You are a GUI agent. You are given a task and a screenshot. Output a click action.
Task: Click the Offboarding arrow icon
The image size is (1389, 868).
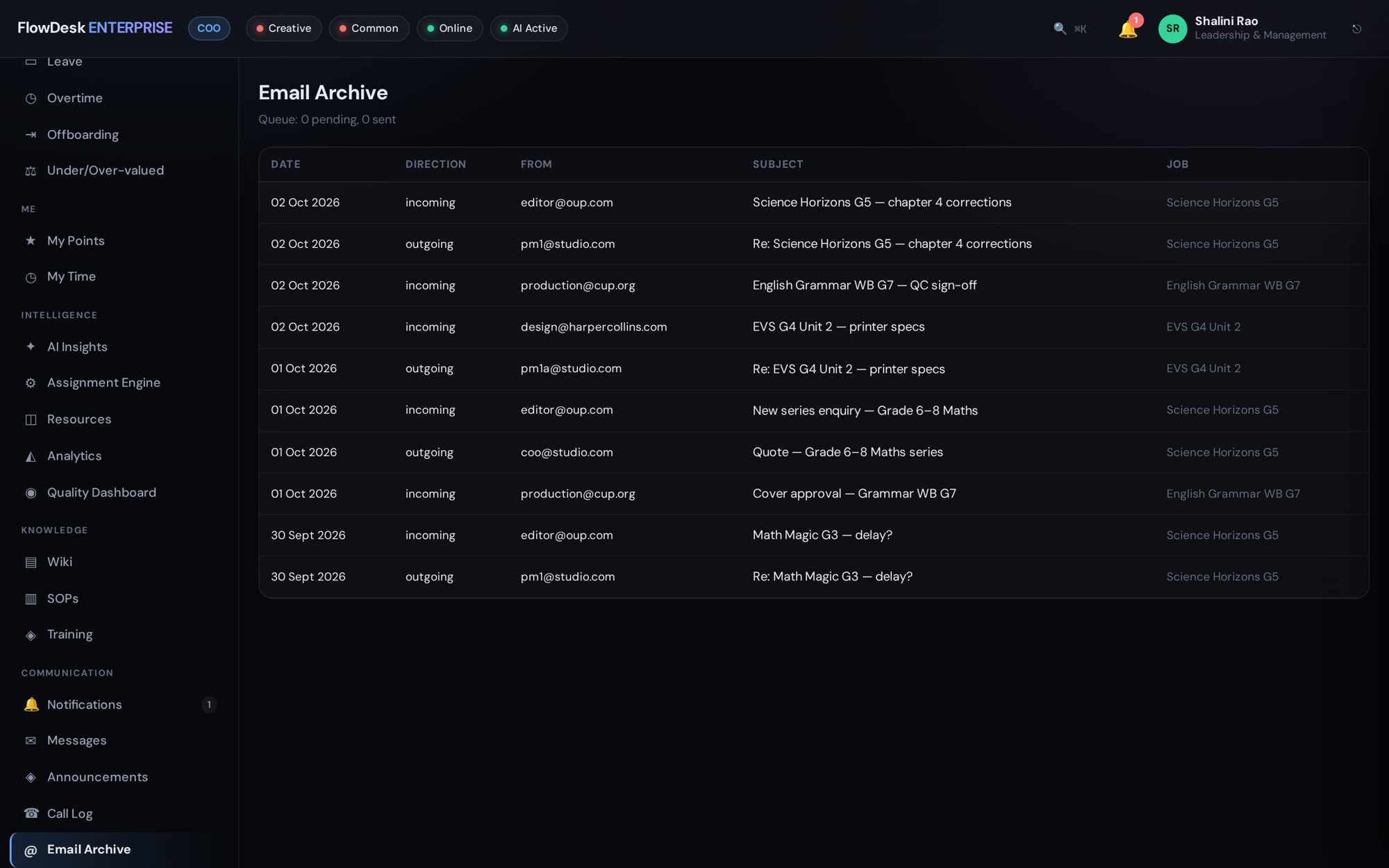pos(31,135)
